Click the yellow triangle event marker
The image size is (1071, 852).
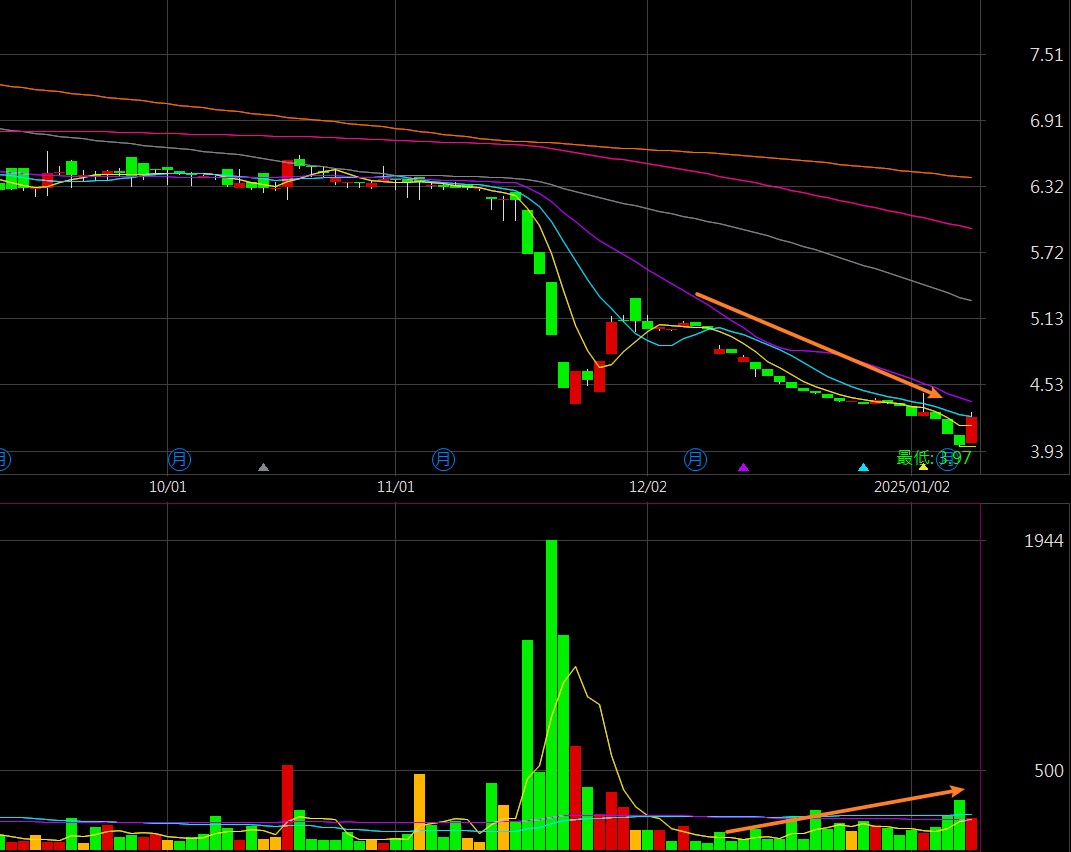click(x=923, y=467)
